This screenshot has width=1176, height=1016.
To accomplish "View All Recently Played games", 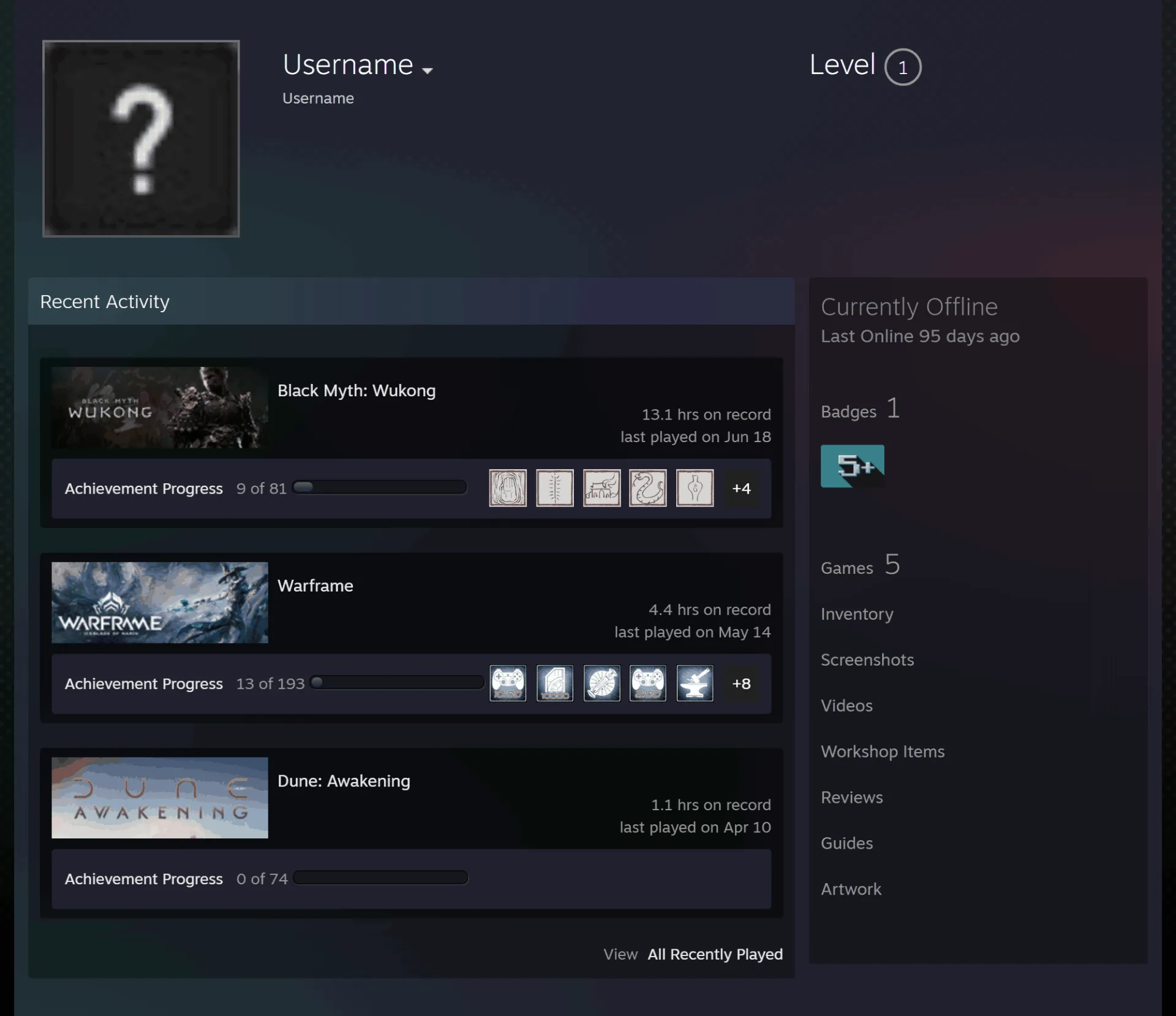I will [x=715, y=954].
